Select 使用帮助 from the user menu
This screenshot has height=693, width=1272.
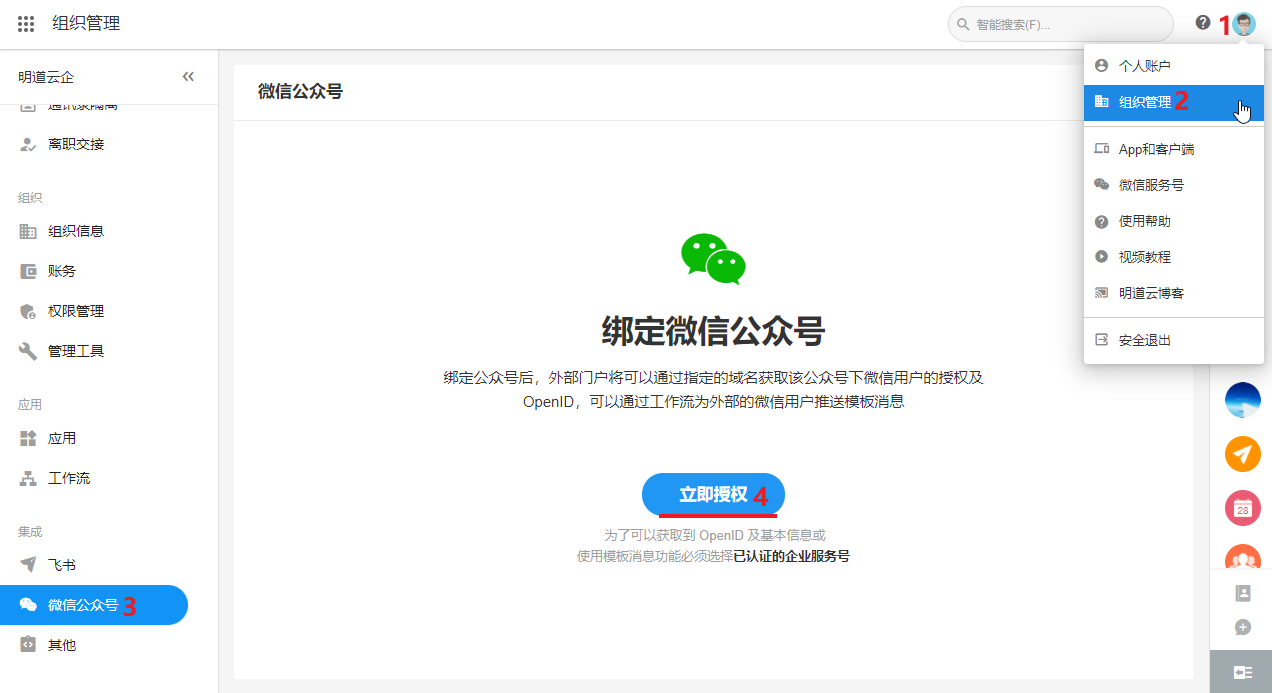click(x=1174, y=221)
